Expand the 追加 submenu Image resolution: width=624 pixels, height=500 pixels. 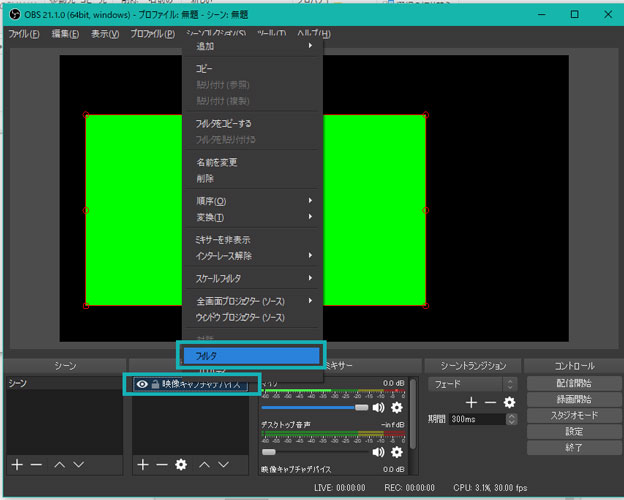(252, 46)
